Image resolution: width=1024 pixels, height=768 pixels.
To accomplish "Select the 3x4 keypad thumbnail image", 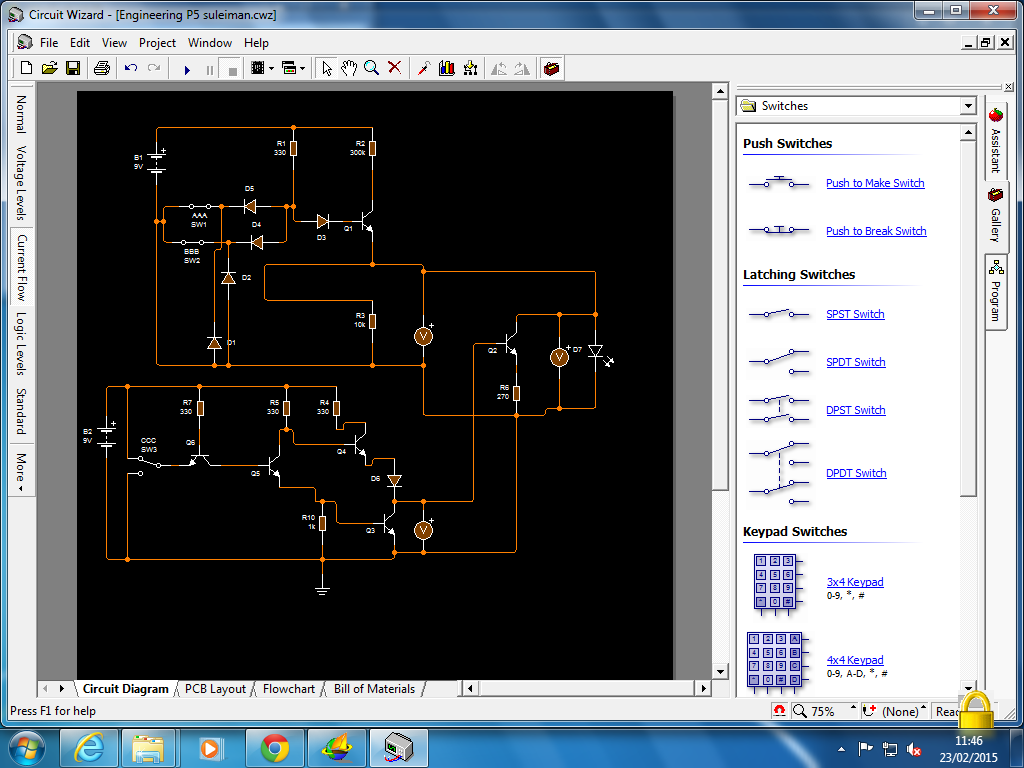I will pyautogui.click(x=777, y=584).
